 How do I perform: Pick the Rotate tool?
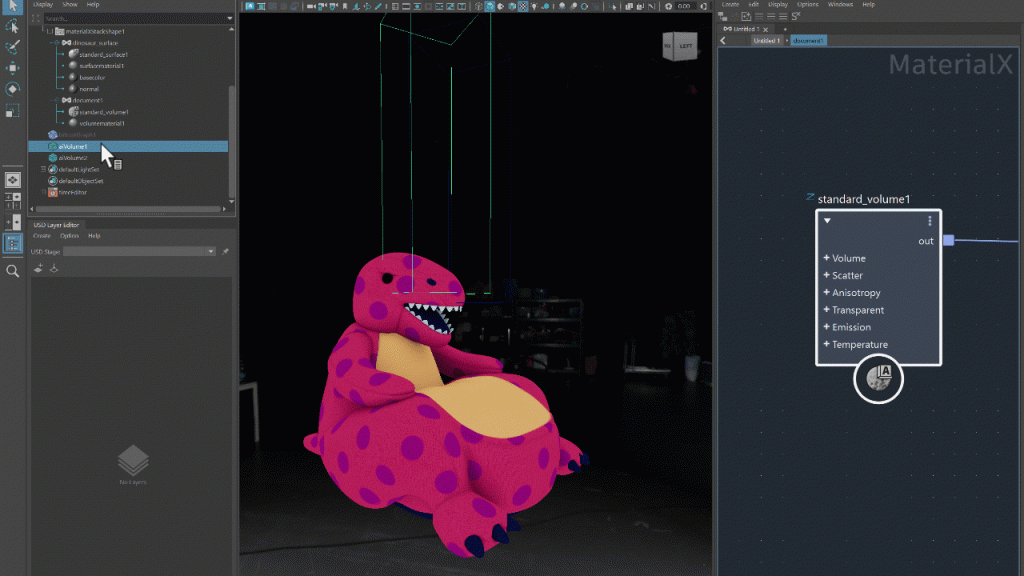[13, 89]
